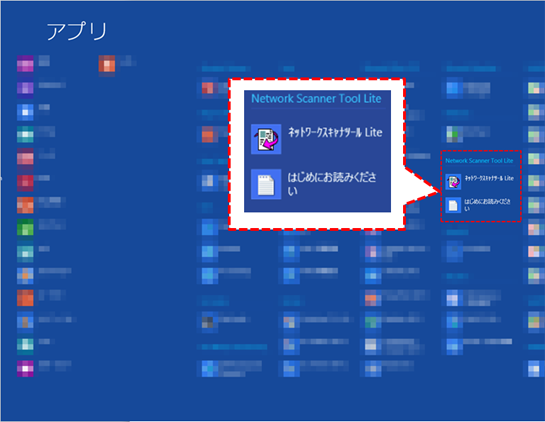
Task: Click the small ネットワークスキャナツール Lite label in apps list
Action: pos(489,178)
